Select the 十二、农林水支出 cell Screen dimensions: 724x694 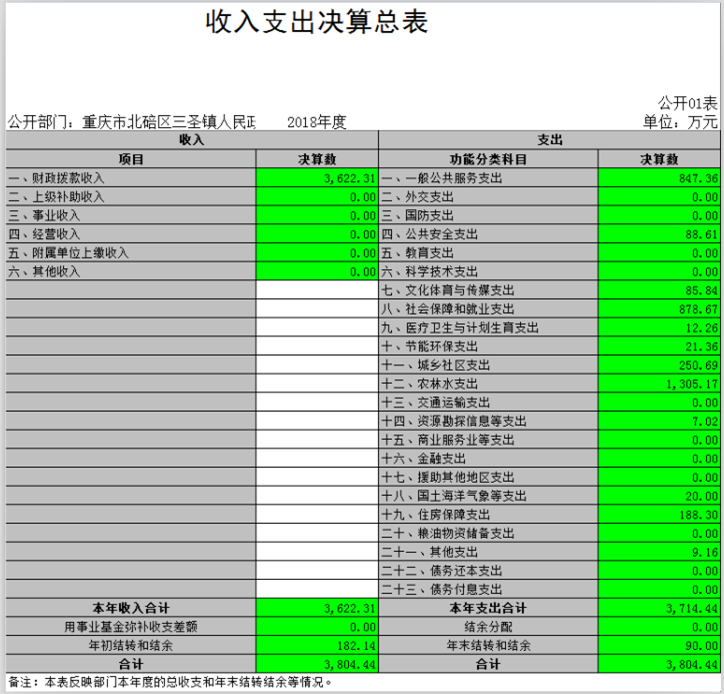[488, 384]
